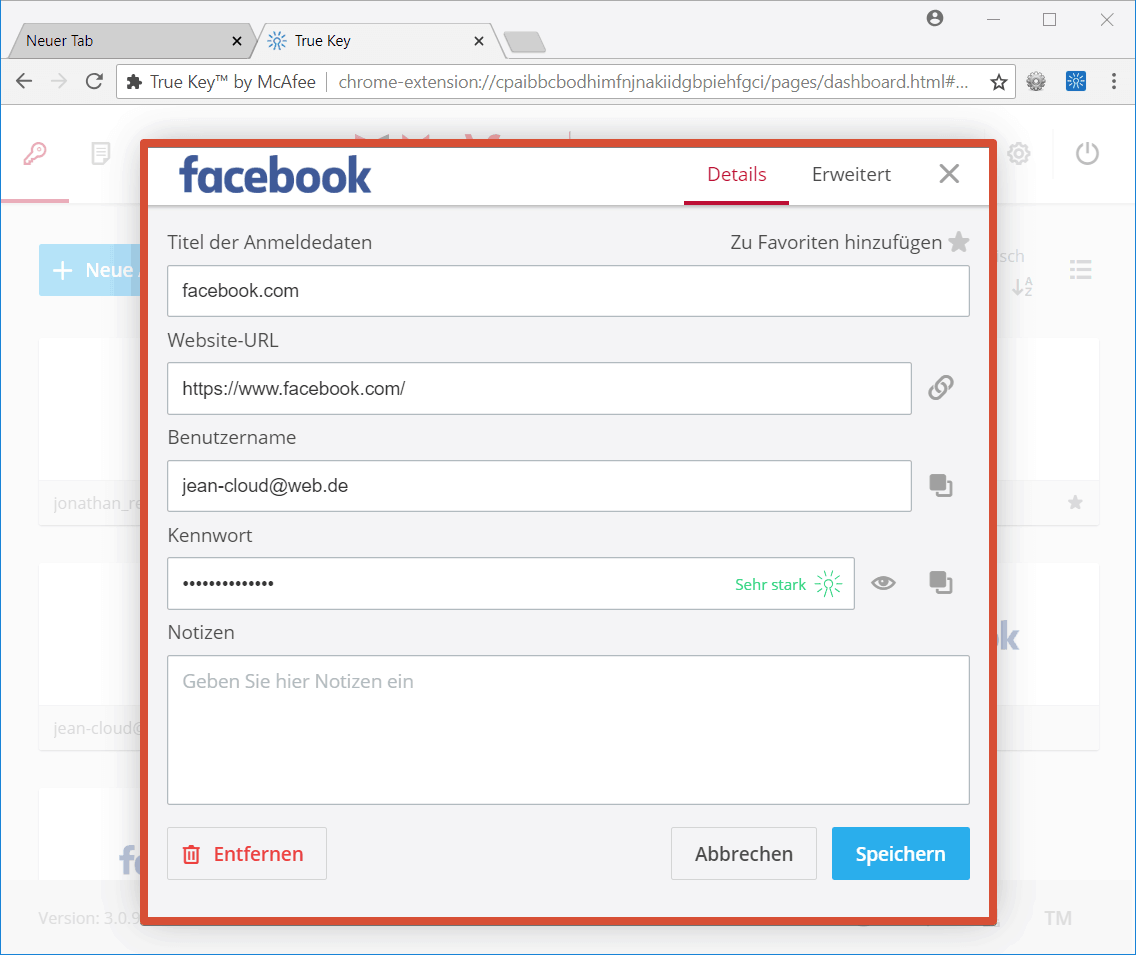Edit the Benutzername field
This screenshot has height=955, width=1136.
point(539,485)
